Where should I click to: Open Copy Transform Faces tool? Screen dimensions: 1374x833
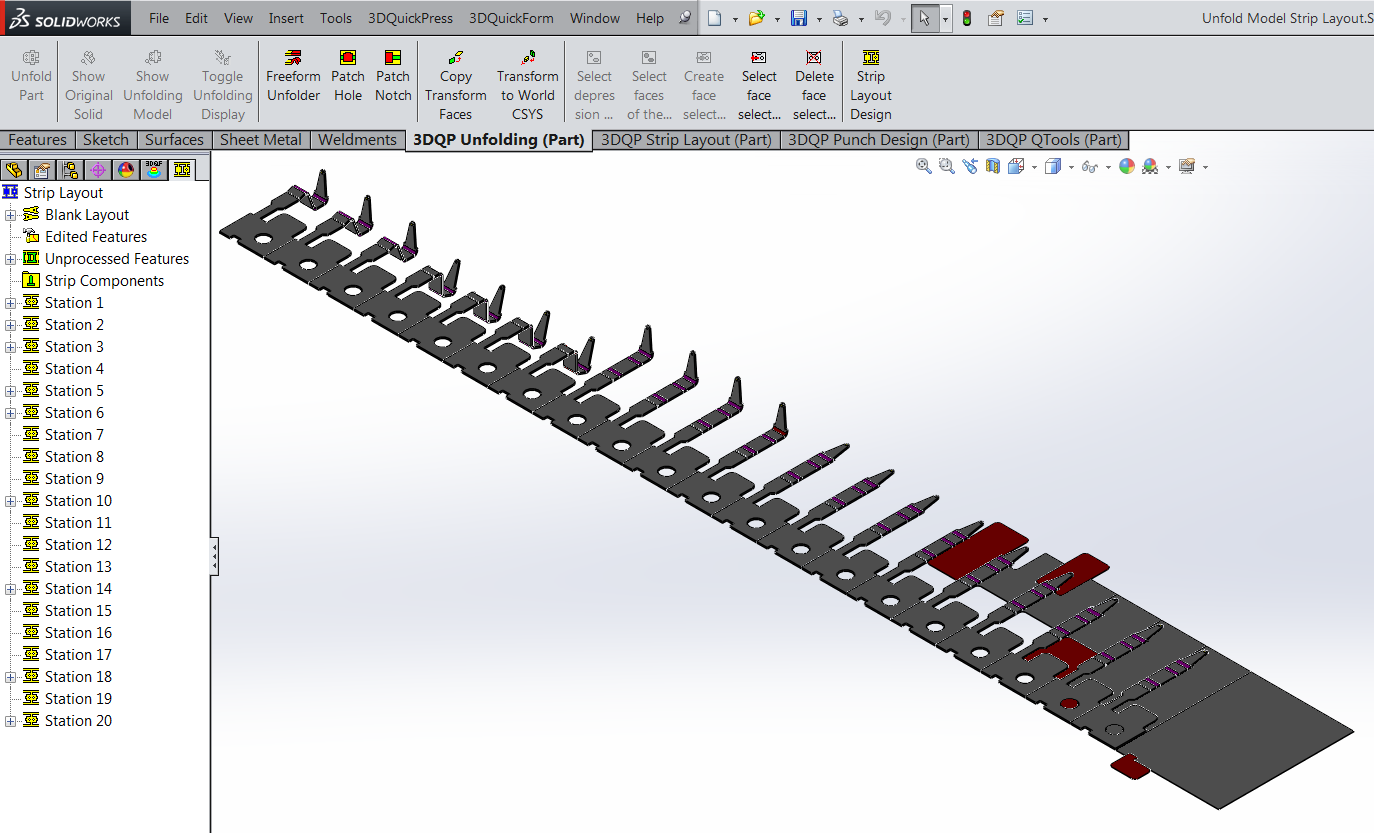point(455,86)
